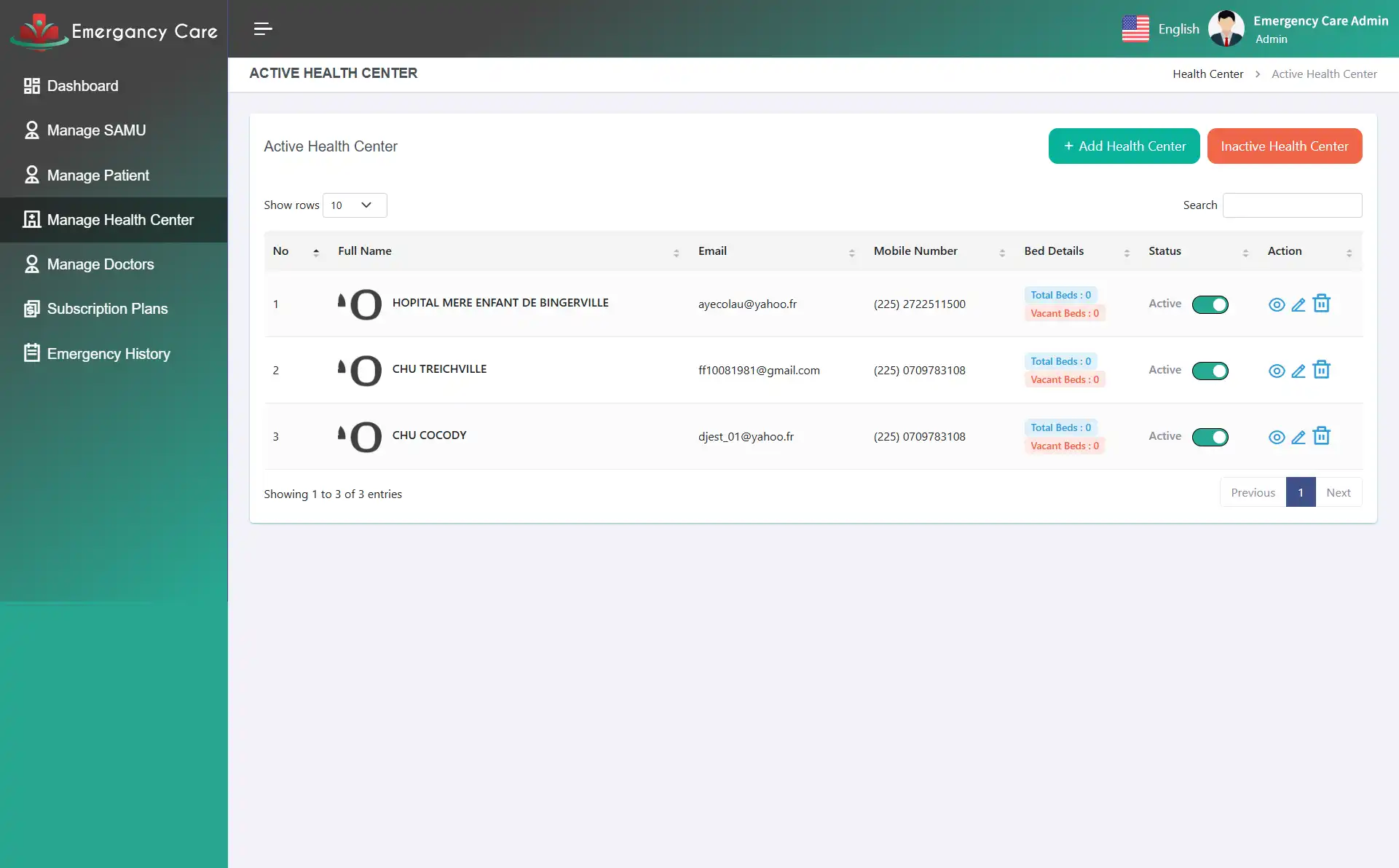This screenshot has width=1399, height=868.
Task: Open the English language selector
Action: click(1161, 28)
